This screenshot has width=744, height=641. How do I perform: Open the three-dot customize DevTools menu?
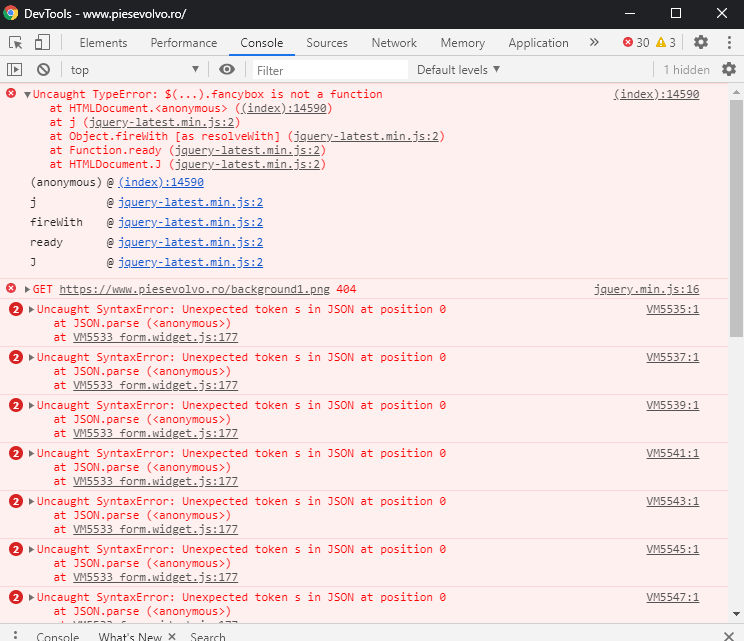(728, 43)
